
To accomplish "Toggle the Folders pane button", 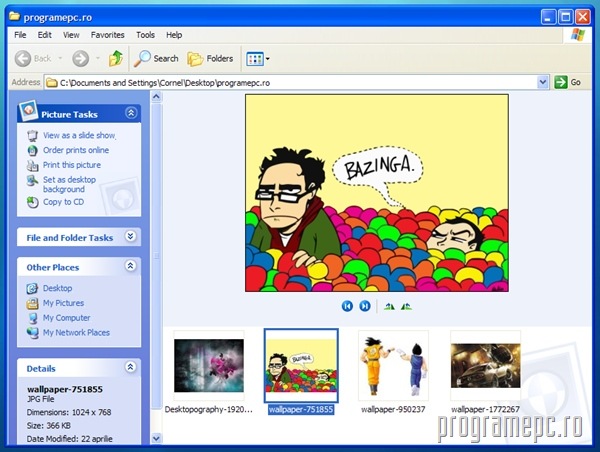I will 210,59.
